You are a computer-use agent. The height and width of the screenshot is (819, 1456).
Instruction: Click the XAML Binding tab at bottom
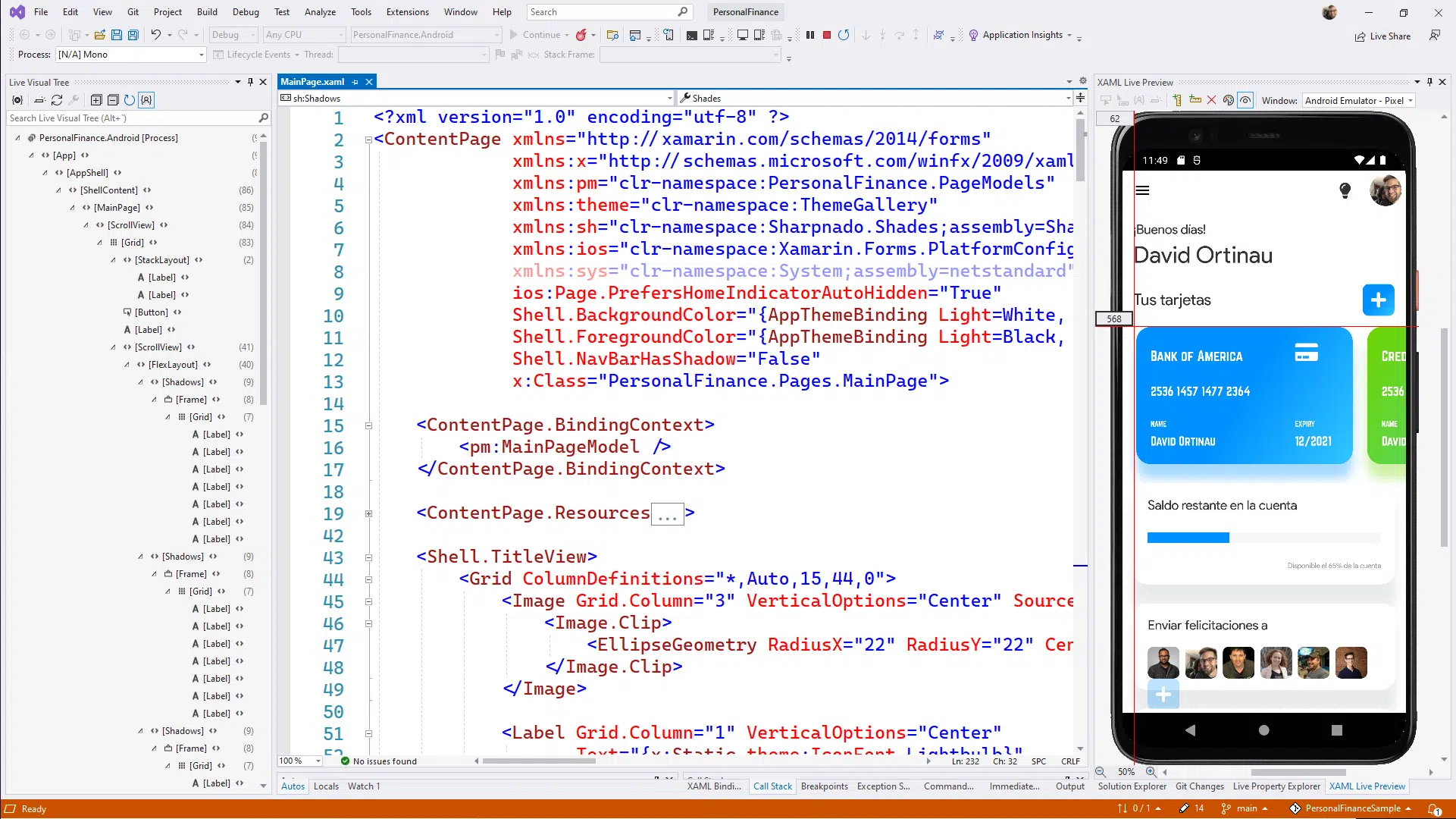click(714, 786)
